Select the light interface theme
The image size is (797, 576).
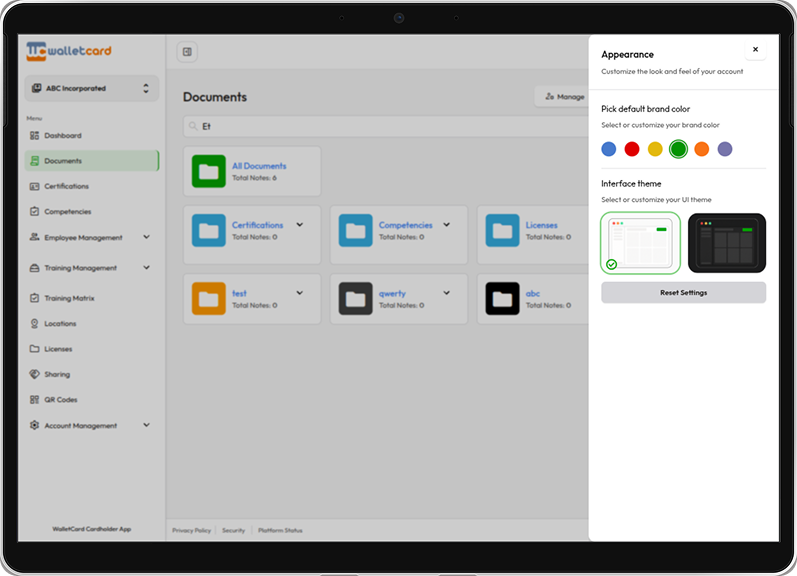point(640,243)
